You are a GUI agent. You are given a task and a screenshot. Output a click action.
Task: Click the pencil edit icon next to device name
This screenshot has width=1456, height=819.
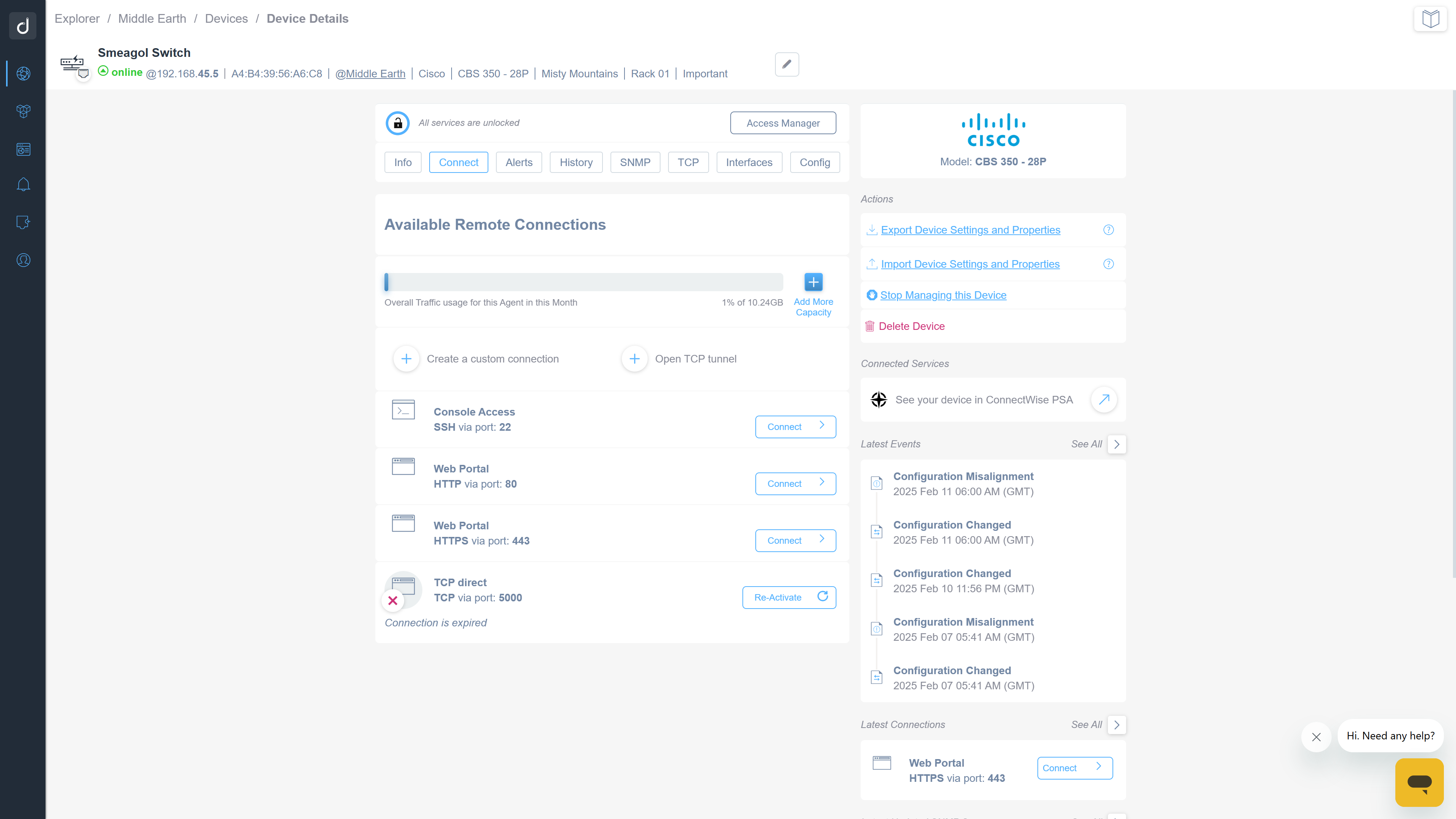pyautogui.click(x=786, y=64)
